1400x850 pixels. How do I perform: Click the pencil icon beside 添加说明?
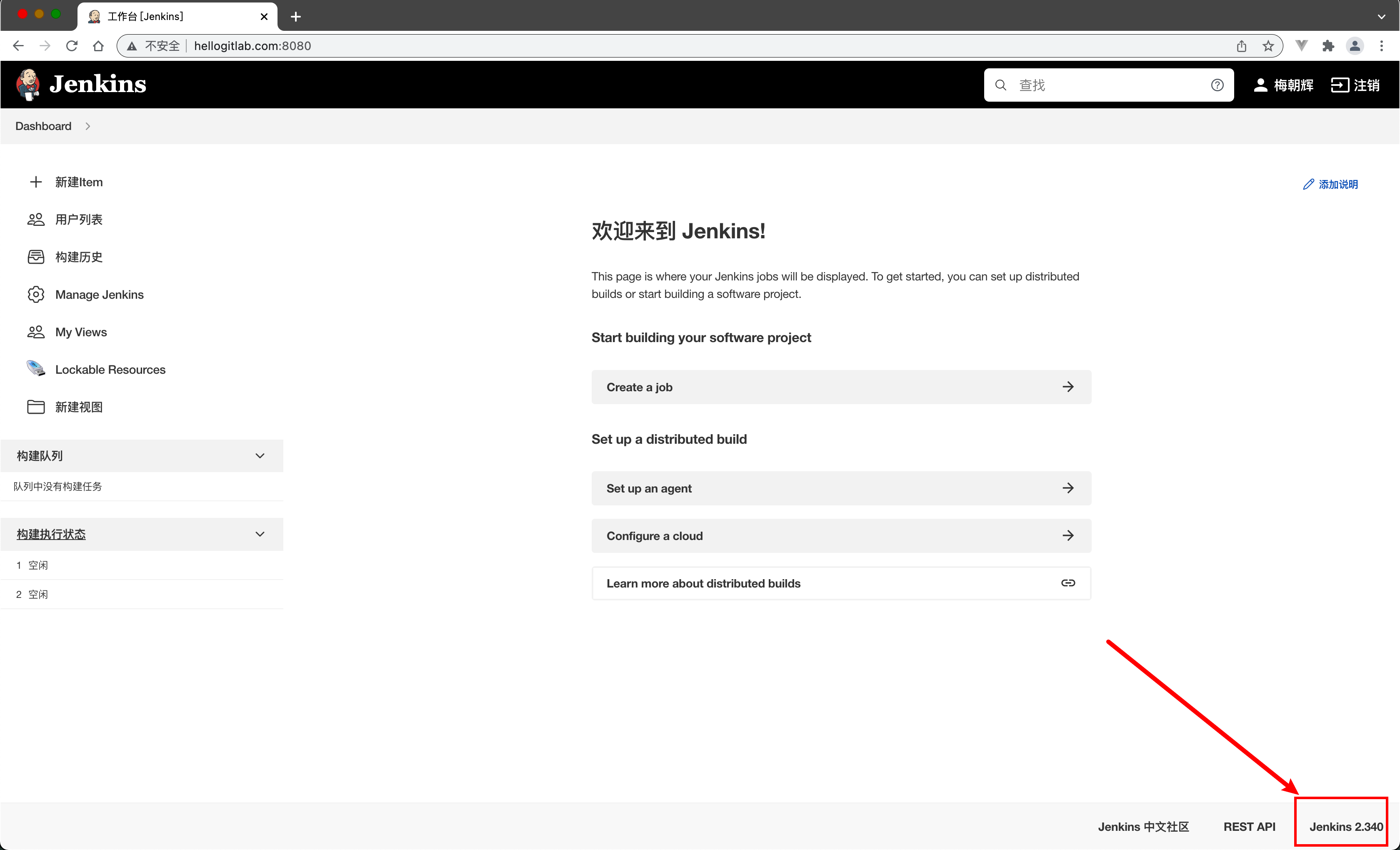(1308, 184)
